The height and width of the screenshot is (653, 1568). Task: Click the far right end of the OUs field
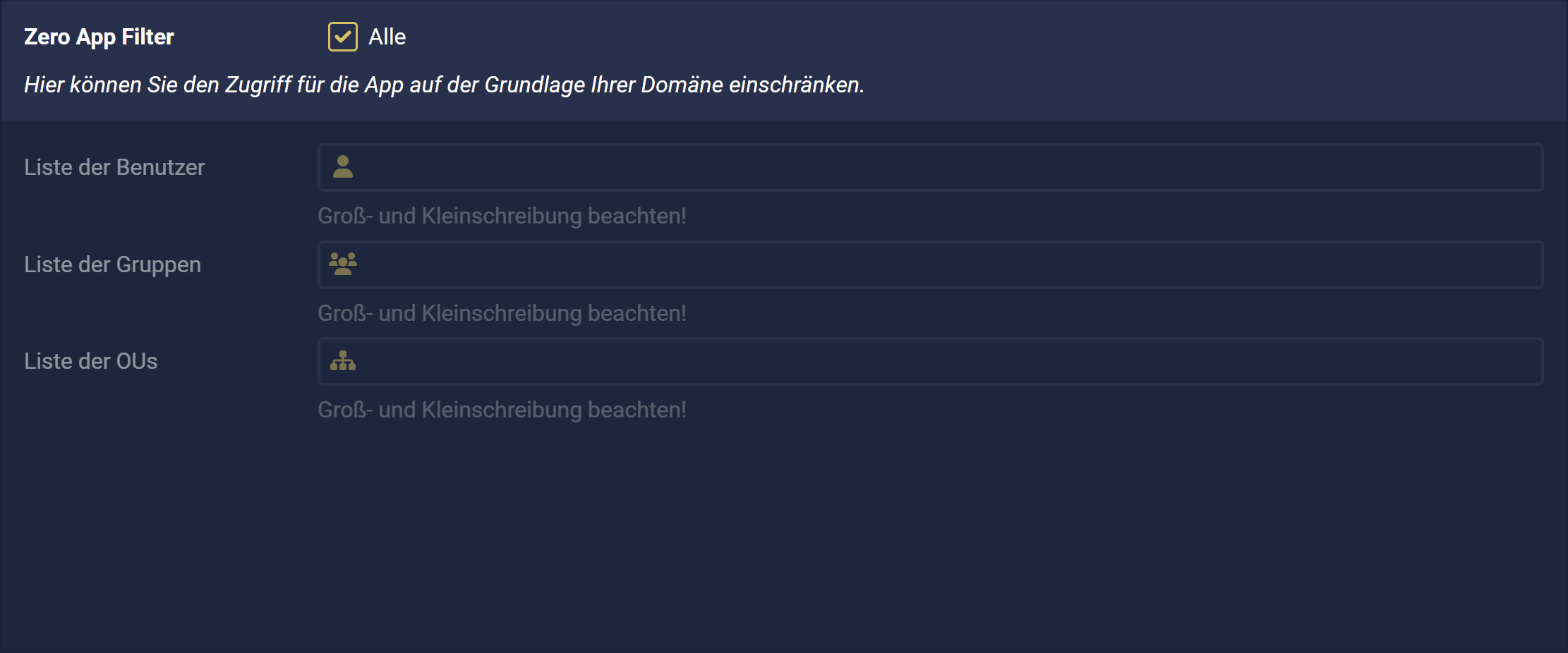point(1524,361)
